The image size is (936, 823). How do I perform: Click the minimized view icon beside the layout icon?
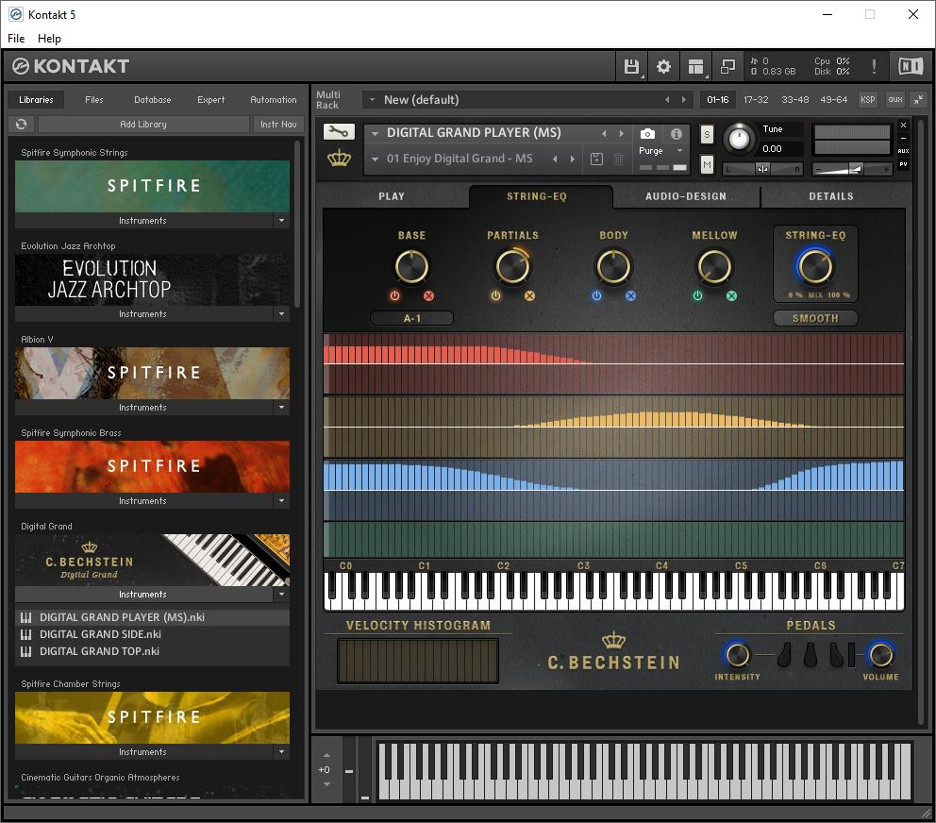[728, 66]
